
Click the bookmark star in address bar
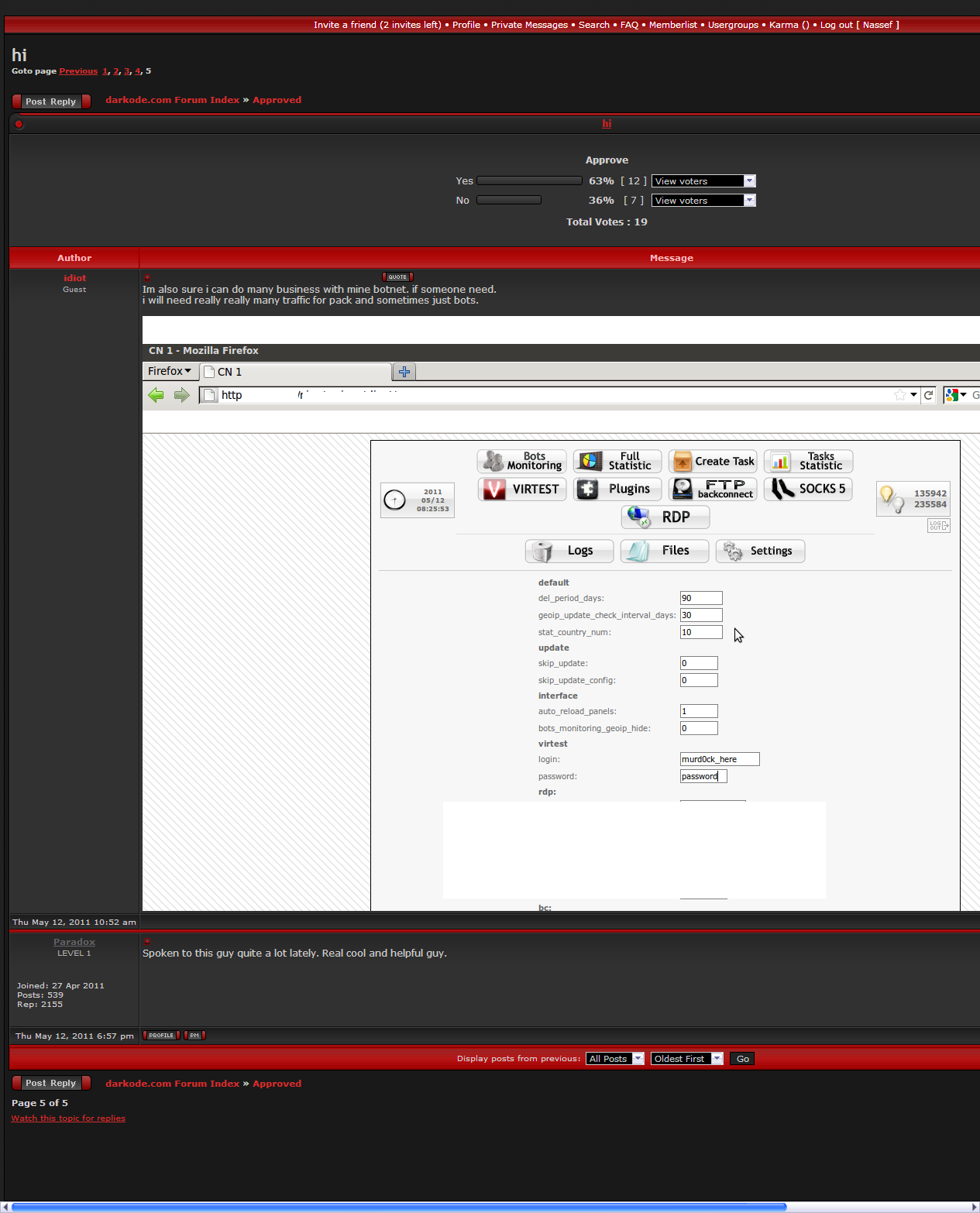[899, 395]
